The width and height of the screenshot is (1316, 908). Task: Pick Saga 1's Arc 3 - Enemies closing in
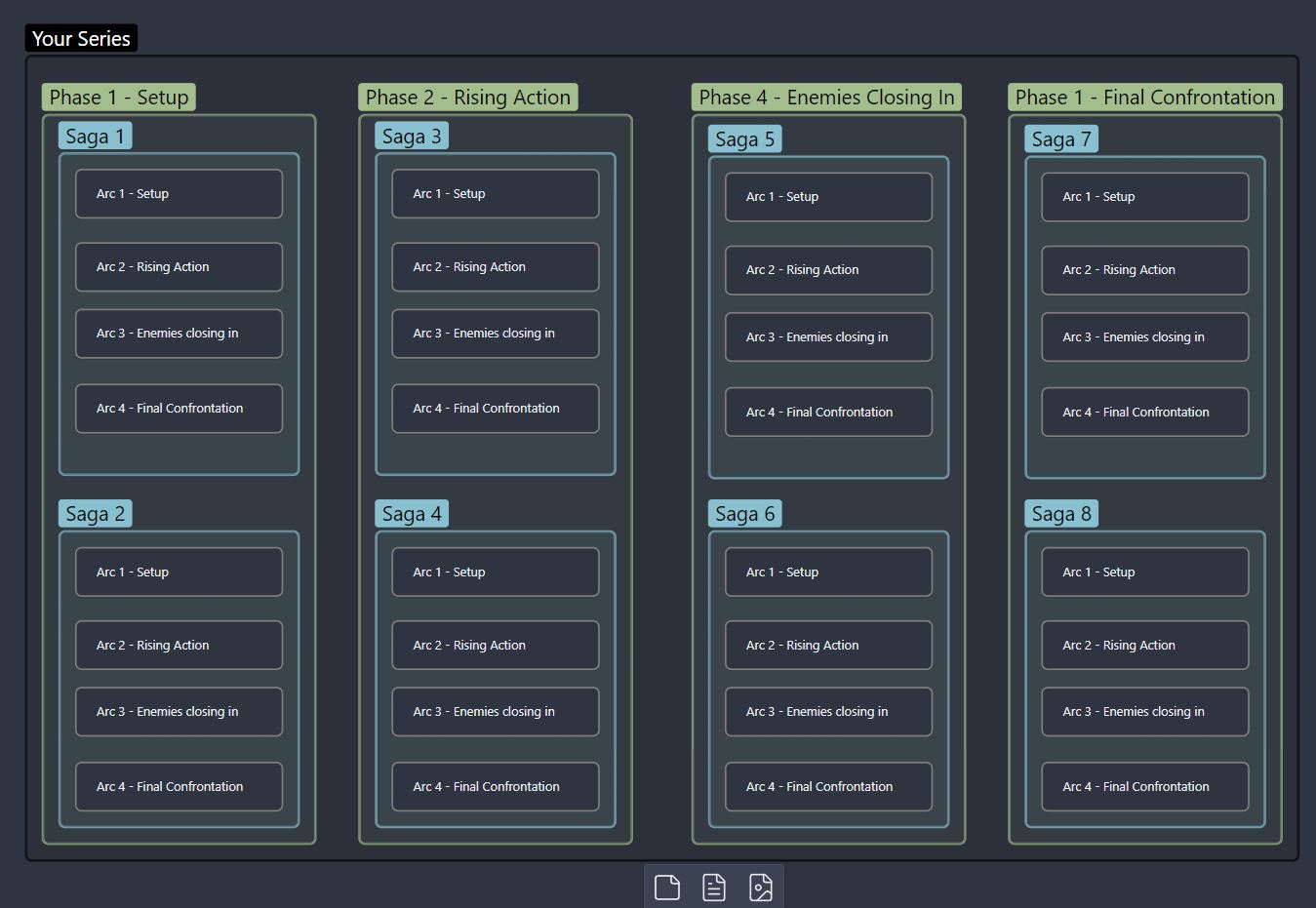point(179,334)
